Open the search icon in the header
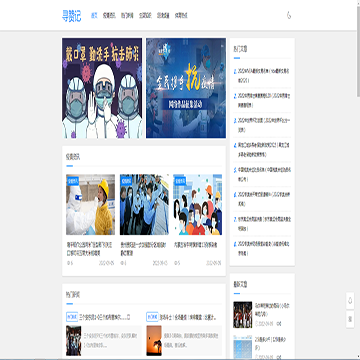 click(289, 15)
